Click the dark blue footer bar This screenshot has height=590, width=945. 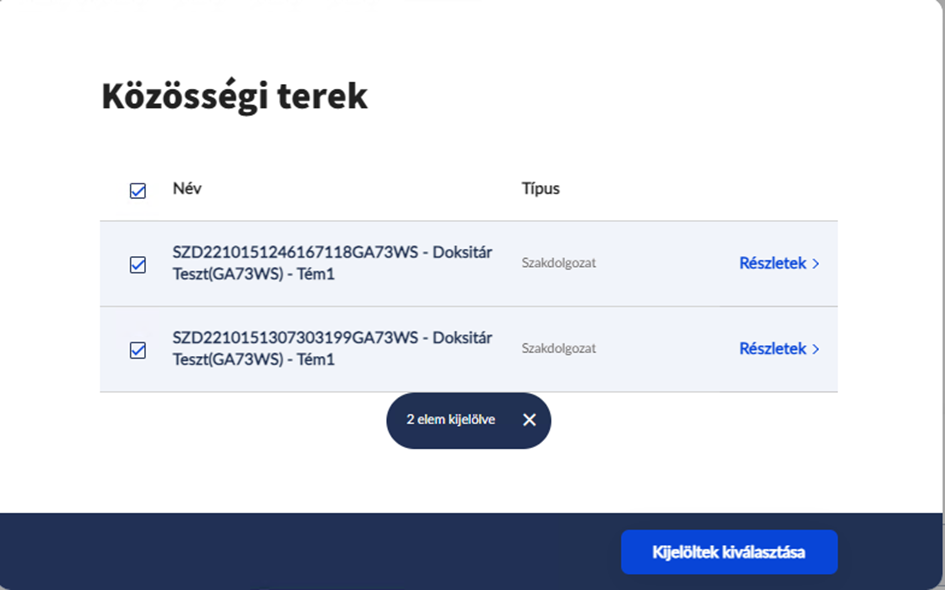coord(300,551)
